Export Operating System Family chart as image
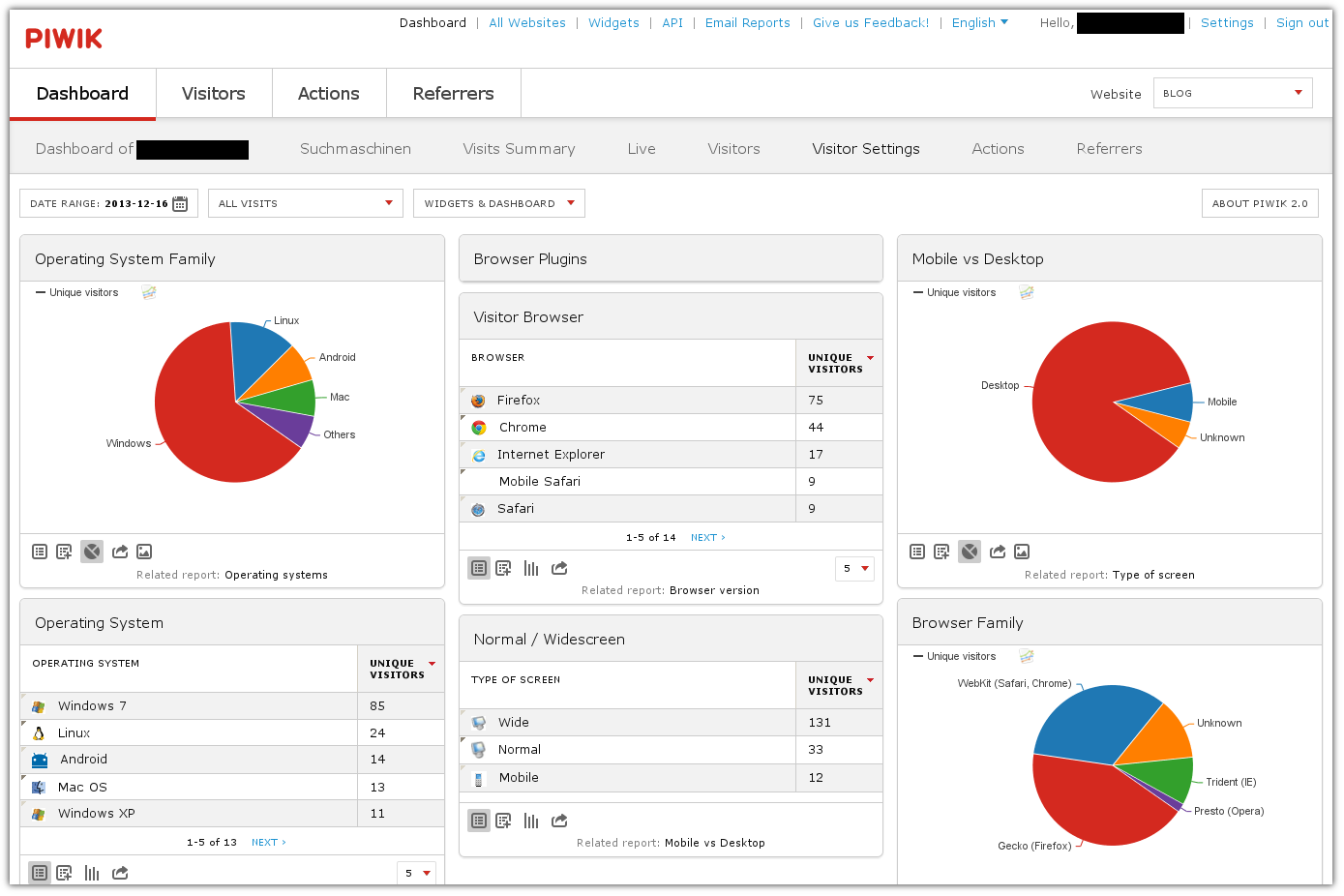Image resolution: width=1344 pixels, height=896 pixels. 143,552
